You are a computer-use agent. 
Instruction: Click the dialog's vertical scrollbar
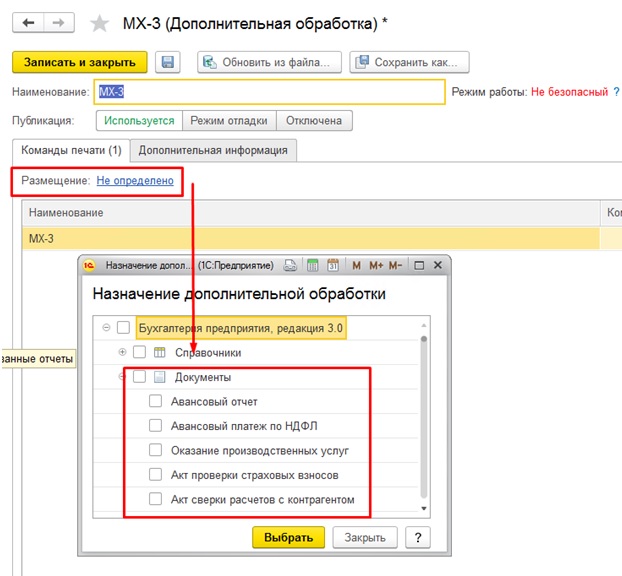(424, 420)
